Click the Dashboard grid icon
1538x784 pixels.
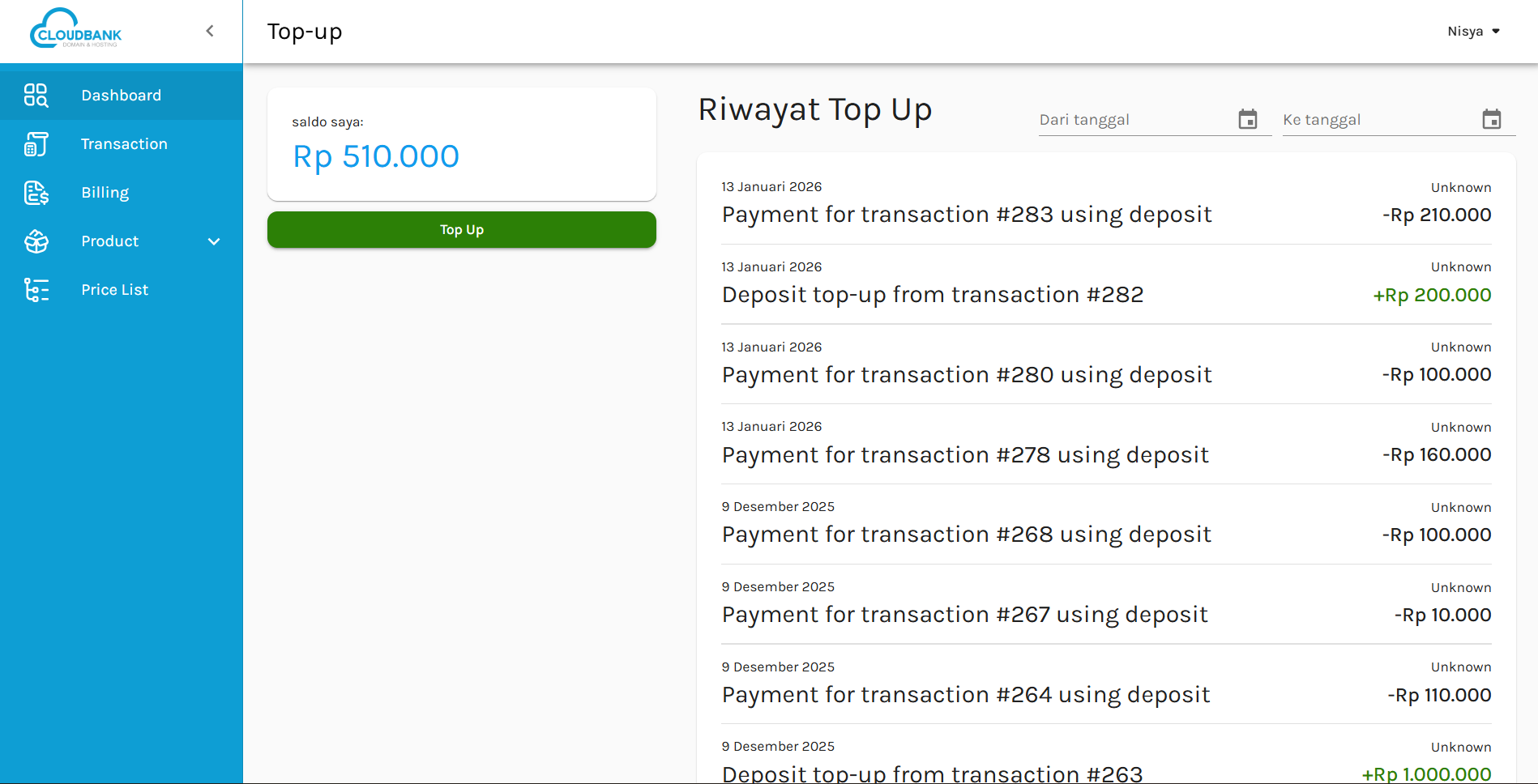coord(36,96)
